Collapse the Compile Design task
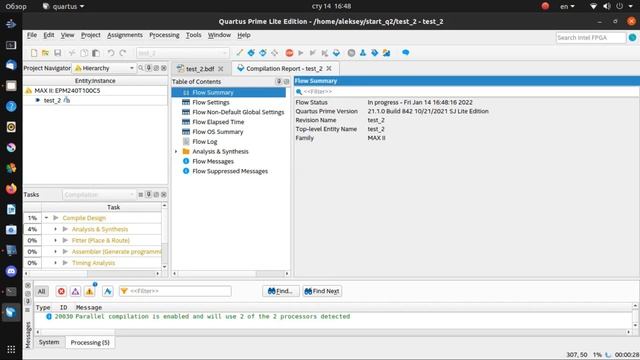Viewport: 640px width, 360px height. pyautogui.click(x=47, y=218)
